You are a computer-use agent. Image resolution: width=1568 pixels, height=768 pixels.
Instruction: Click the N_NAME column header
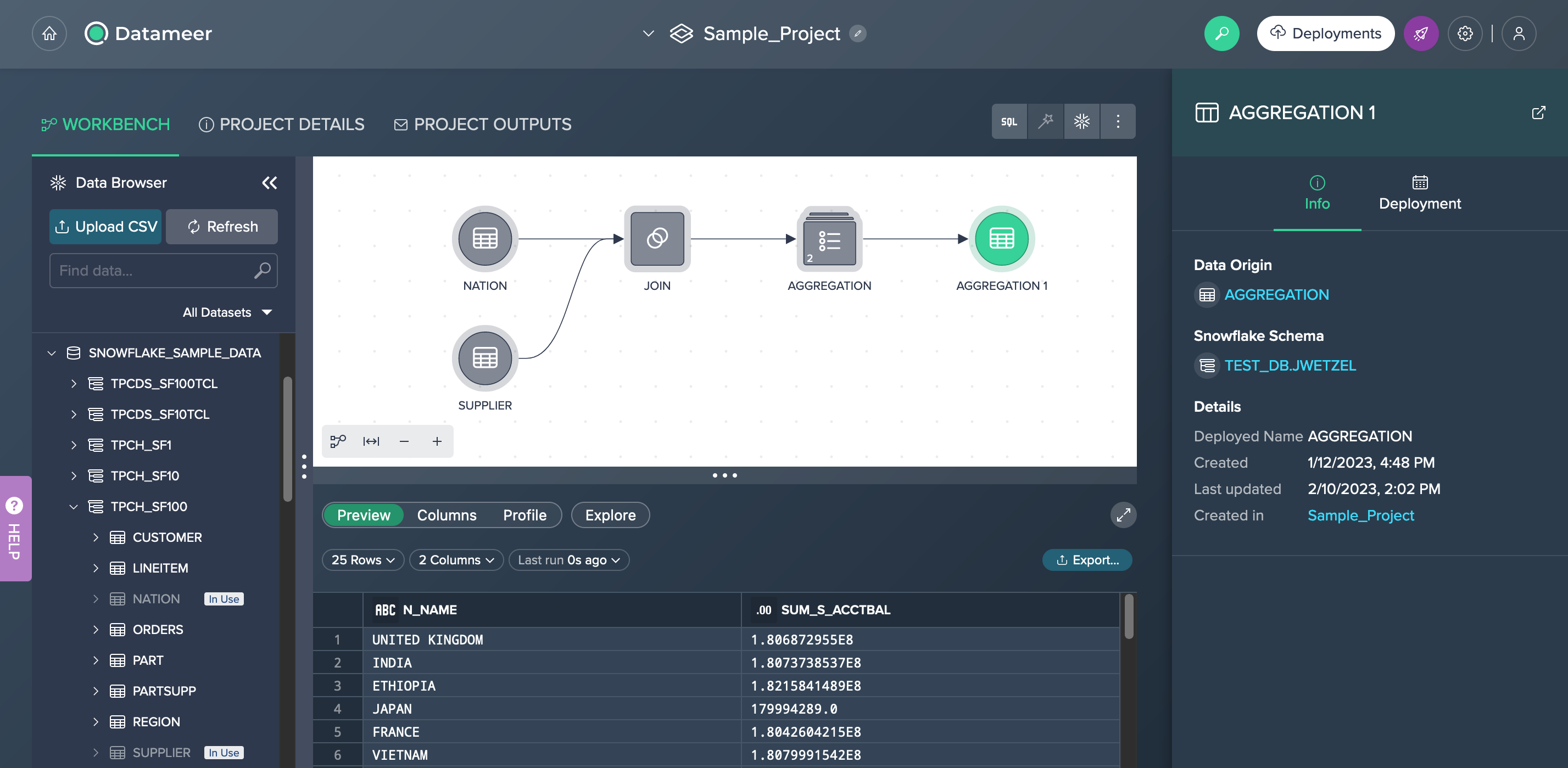551,610
